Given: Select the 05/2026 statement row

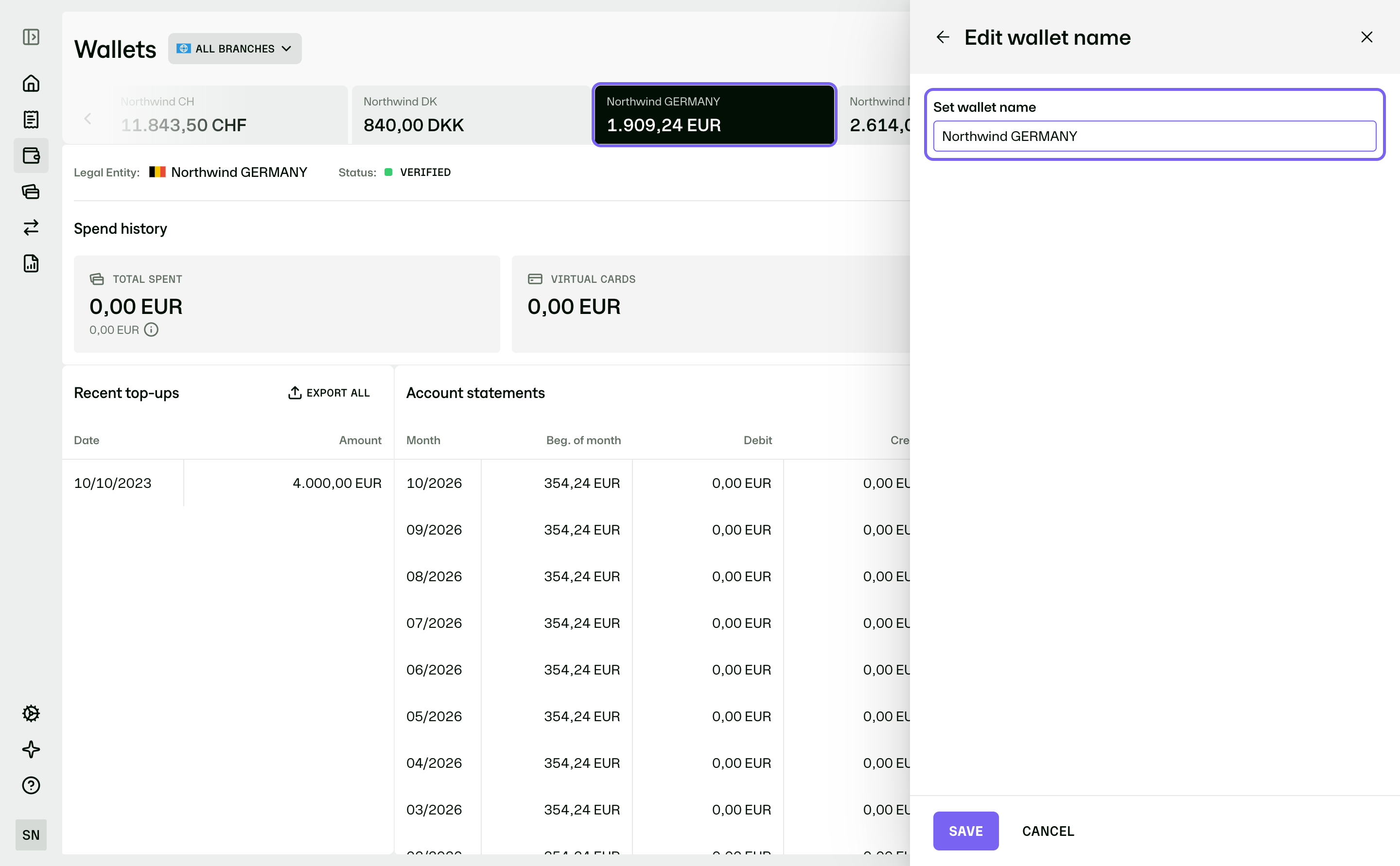Looking at the screenshot, I should coord(658,716).
